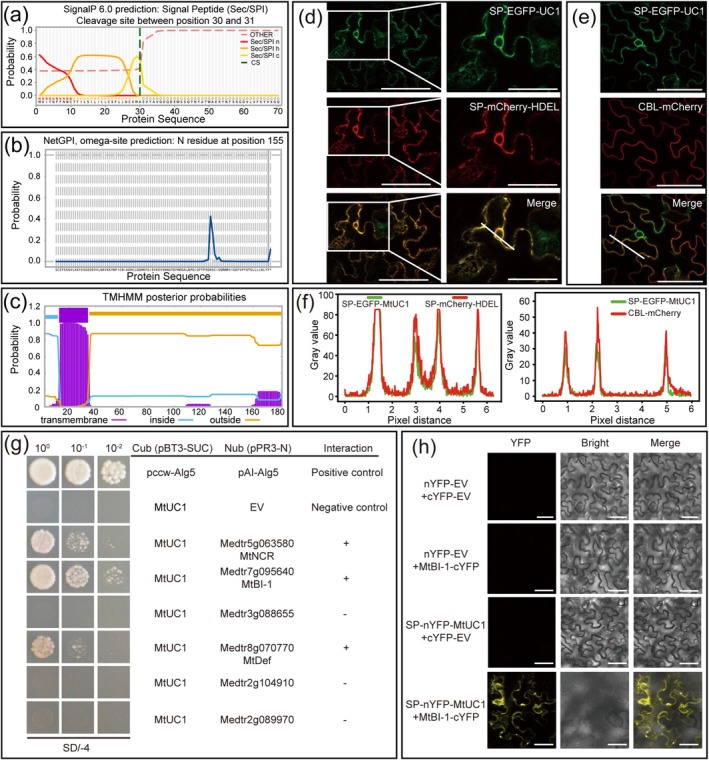Viewport: 709px width, 760px height.
Task: Click the 'inside' legend label in panel c
Action: [162, 420]
